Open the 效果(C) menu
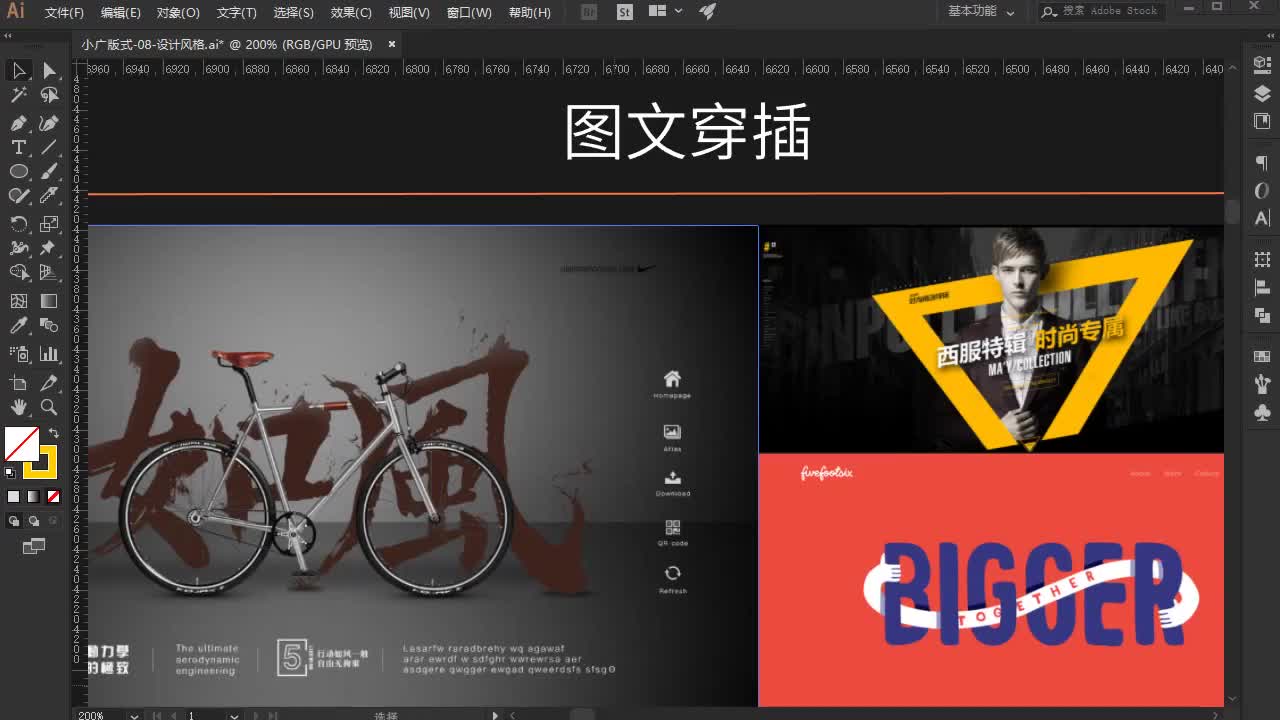 click(351, 12)
